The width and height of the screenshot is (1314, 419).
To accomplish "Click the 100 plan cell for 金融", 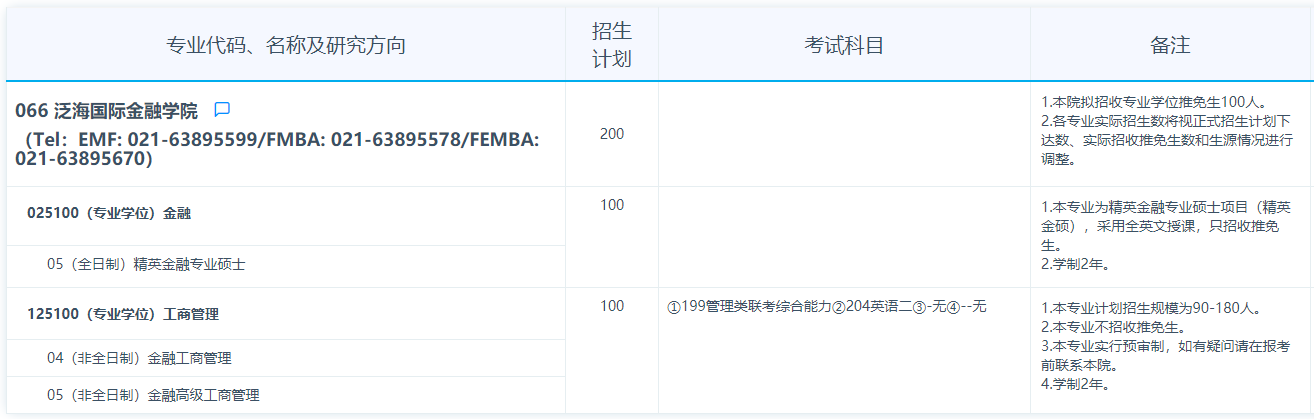I will (x=612, y=205).
